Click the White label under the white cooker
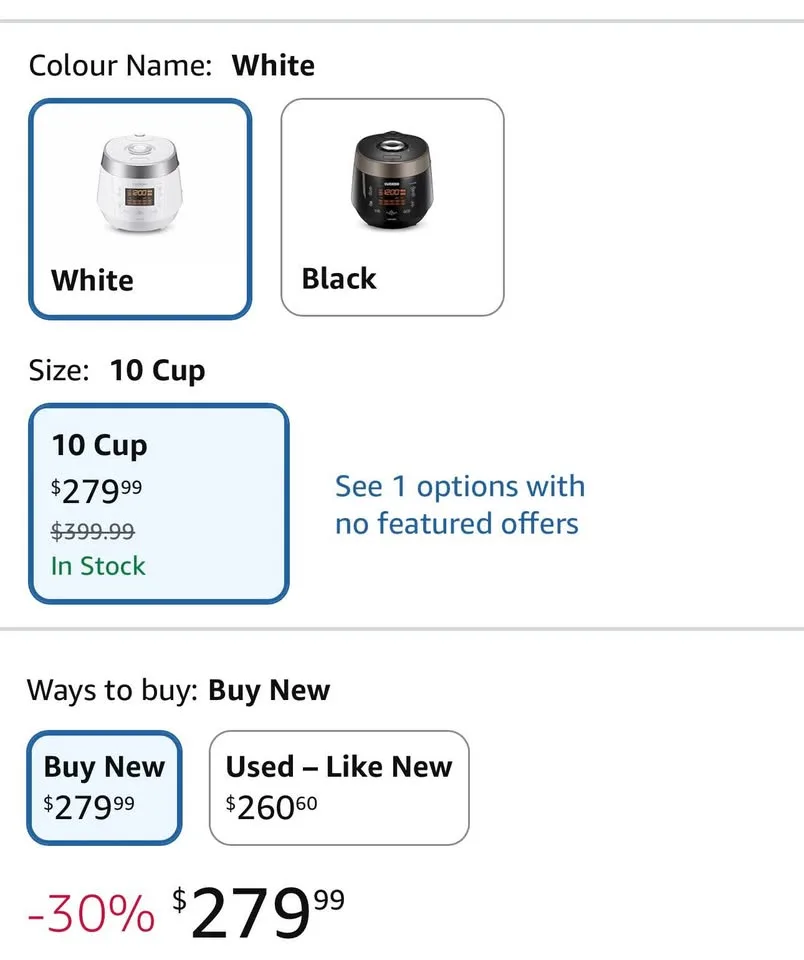 pyautogui.click(x=91, y=281)
